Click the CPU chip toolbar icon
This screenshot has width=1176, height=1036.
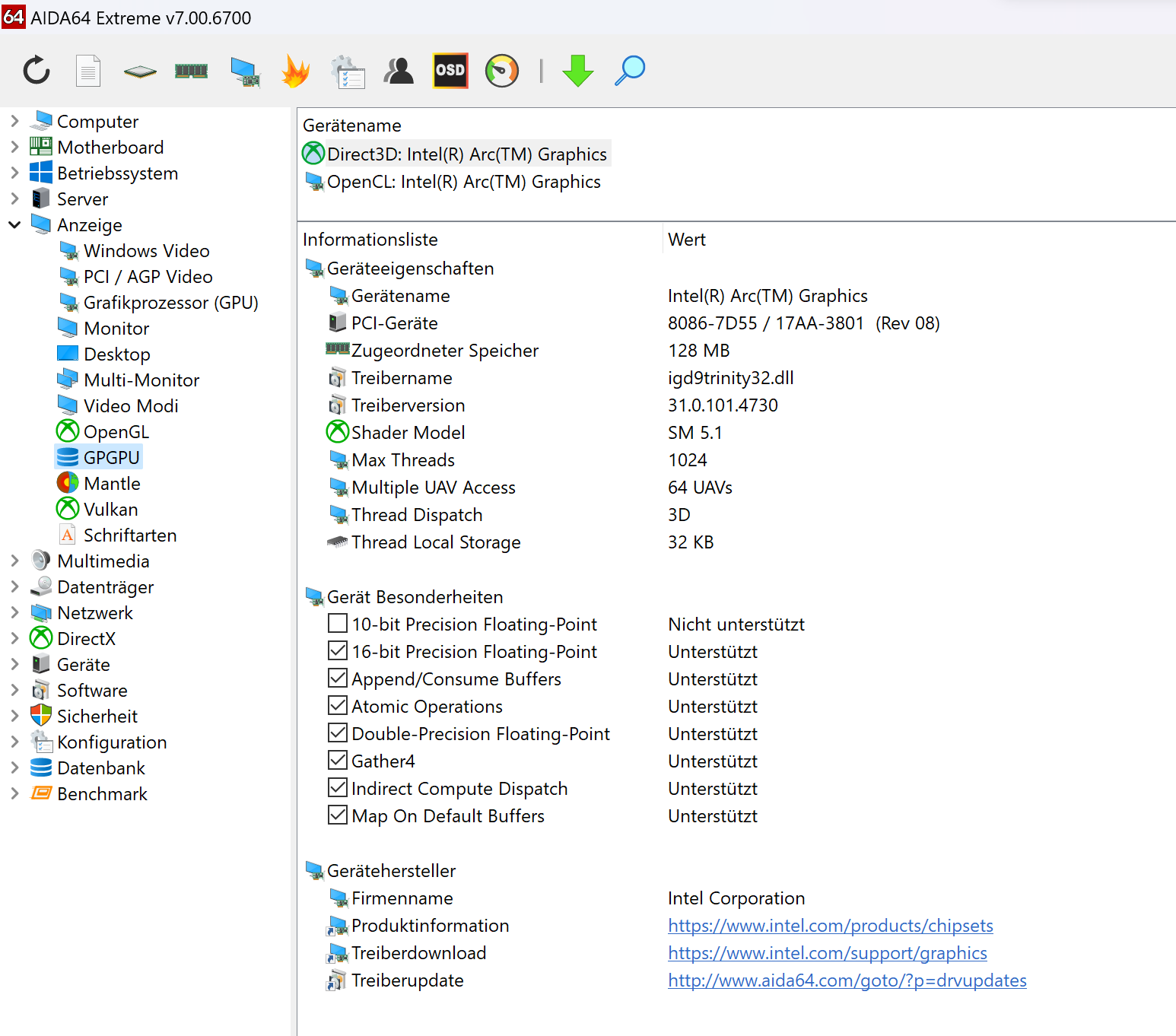coord(140,72)
